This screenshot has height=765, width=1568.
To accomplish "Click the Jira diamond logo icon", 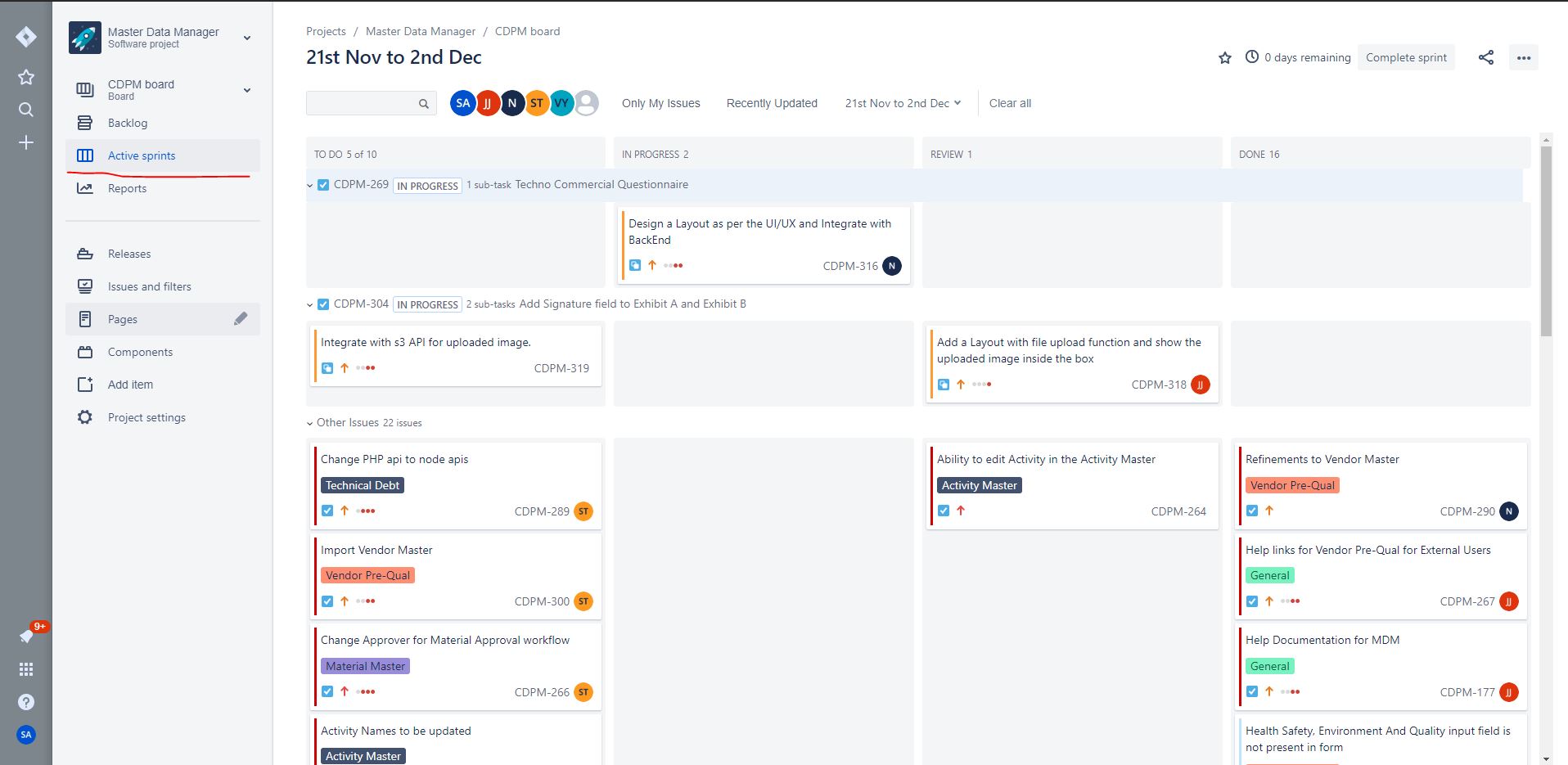I will pos(26,37).
